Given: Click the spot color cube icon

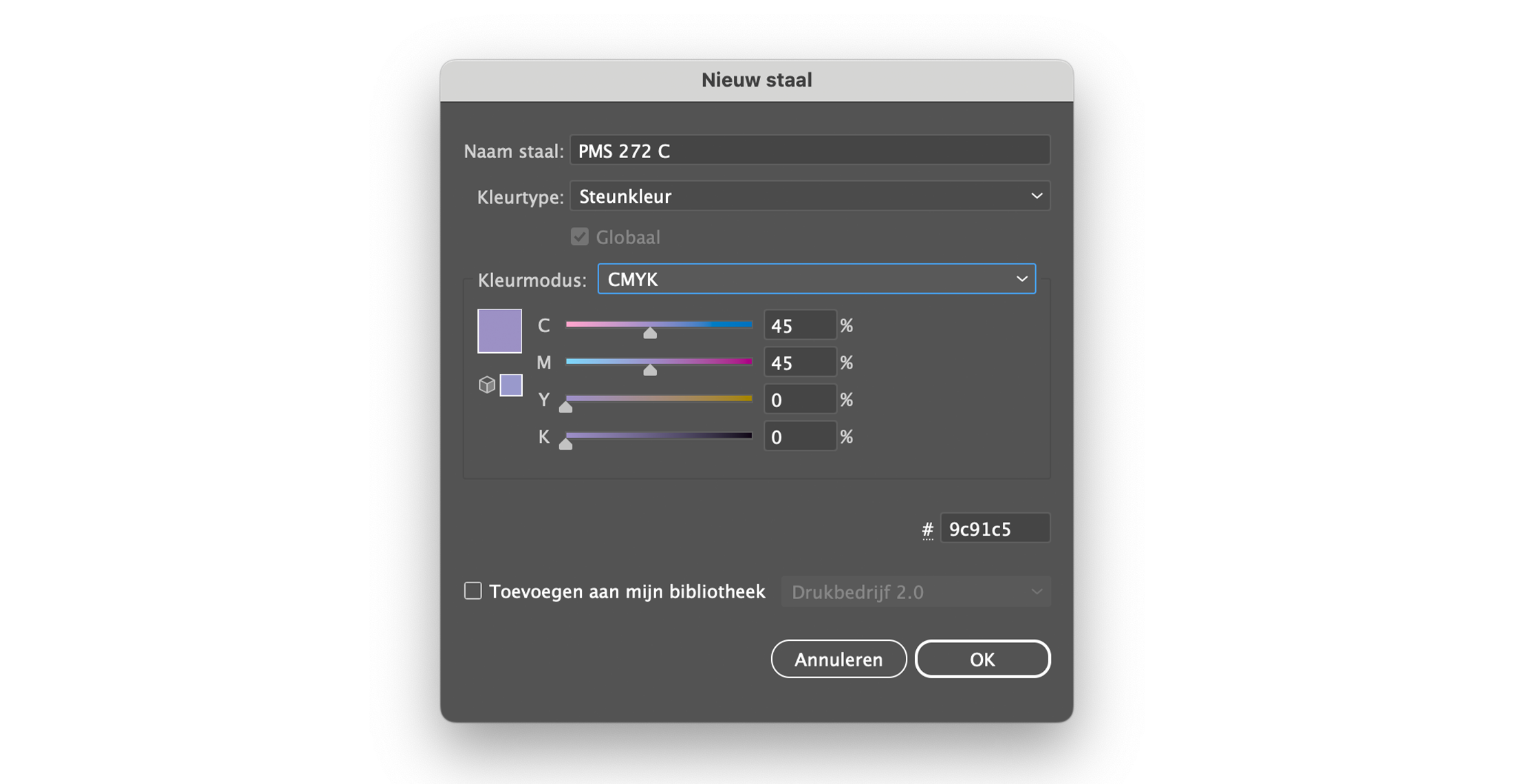Looking at the screenshot, I should [x=488, y=386].
